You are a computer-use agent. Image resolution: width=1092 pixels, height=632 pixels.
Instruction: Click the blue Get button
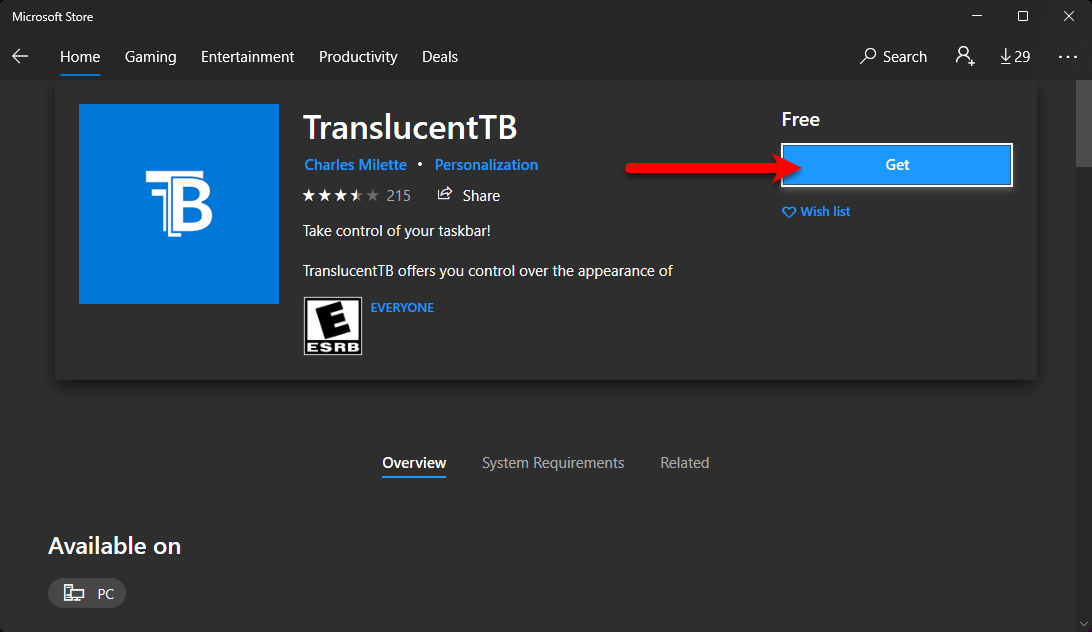(897, 164)
